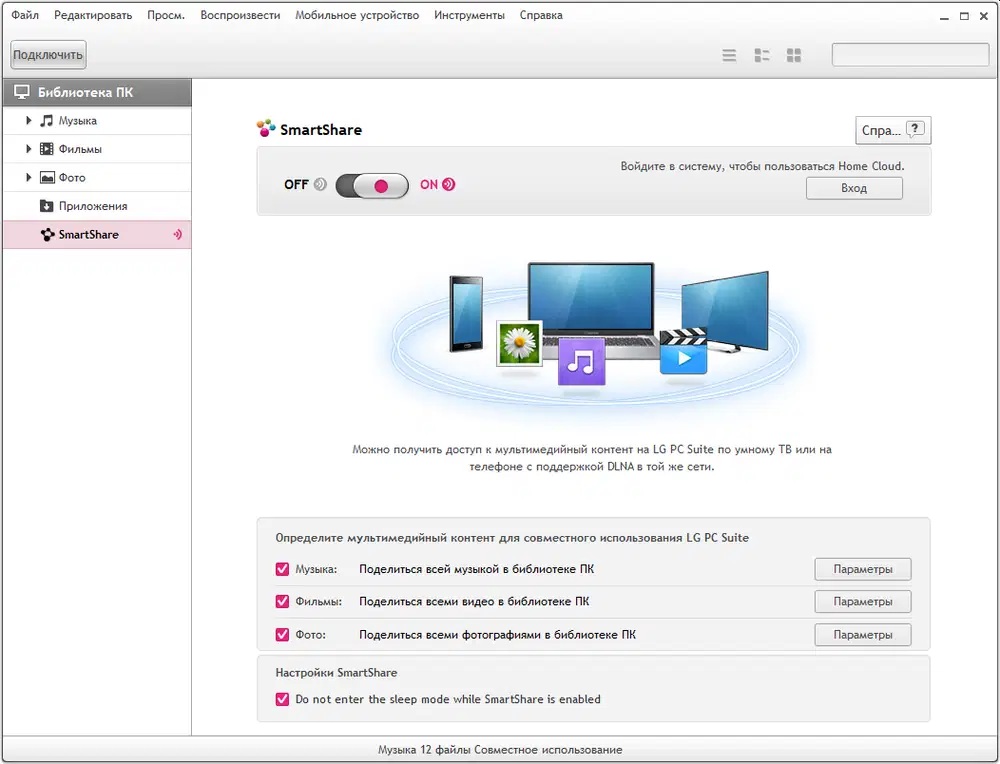Switch to detailed list view icon
1000x764 pixels.
pyautogui.click(x=761, y=55)
